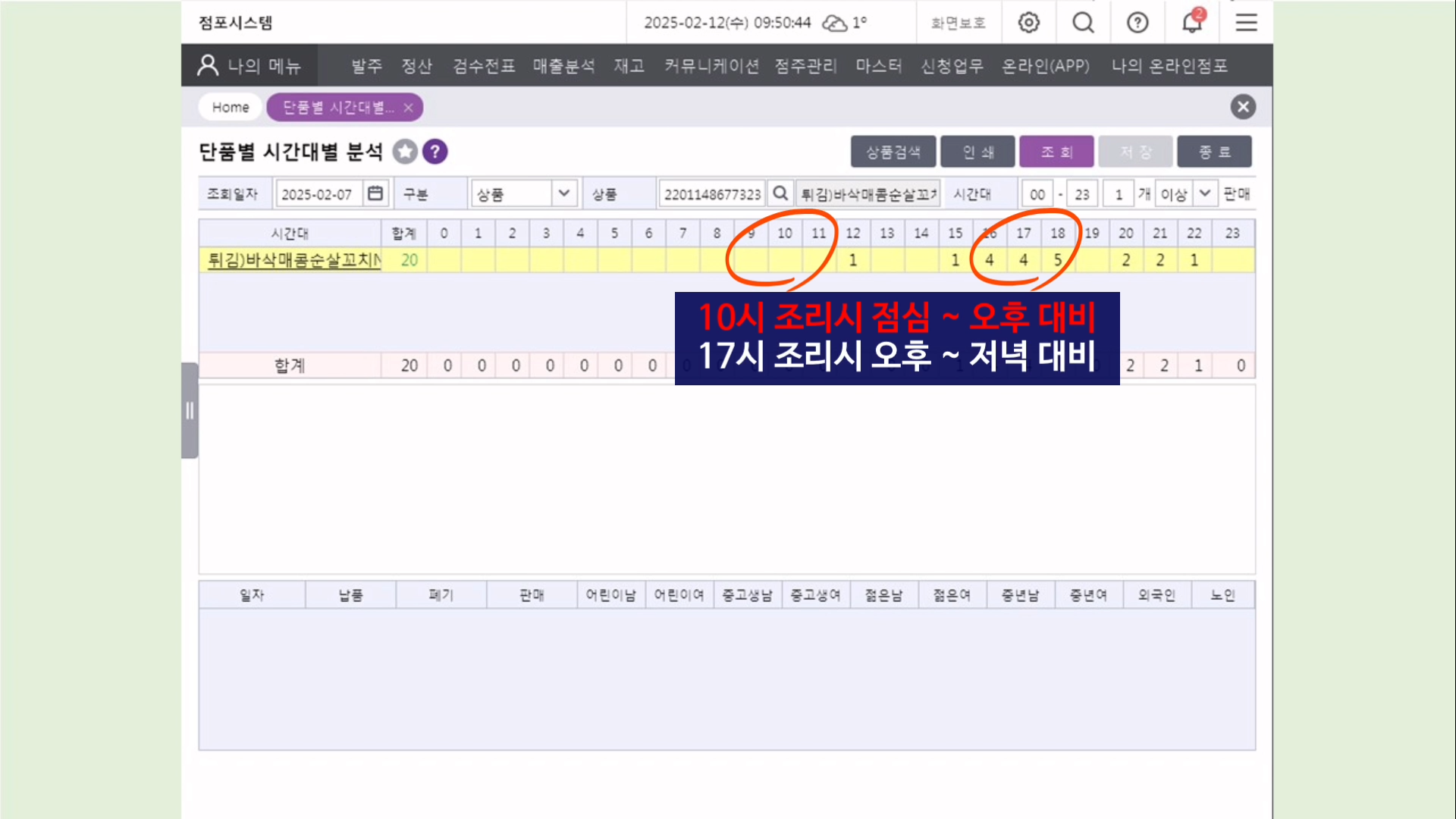Open the hamburger menu icon
The width and height of the screenshot is (1456, 819).
(1246, 23)
